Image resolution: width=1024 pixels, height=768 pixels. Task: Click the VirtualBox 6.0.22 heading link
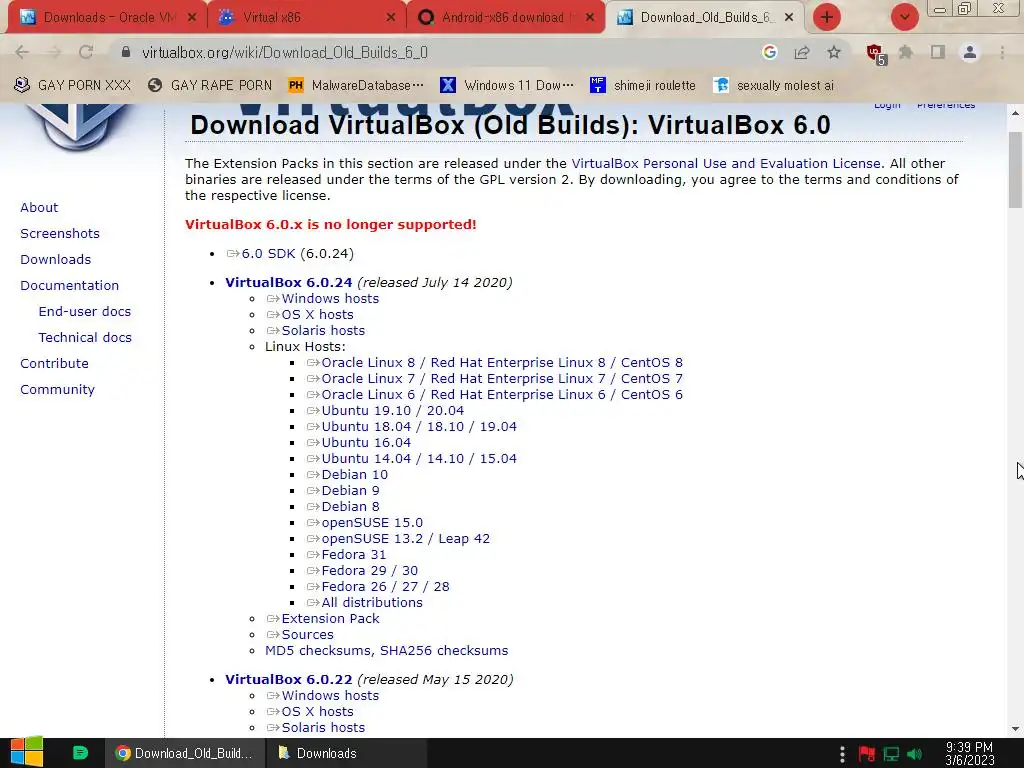pyautogui.click(x=289, y=679)
